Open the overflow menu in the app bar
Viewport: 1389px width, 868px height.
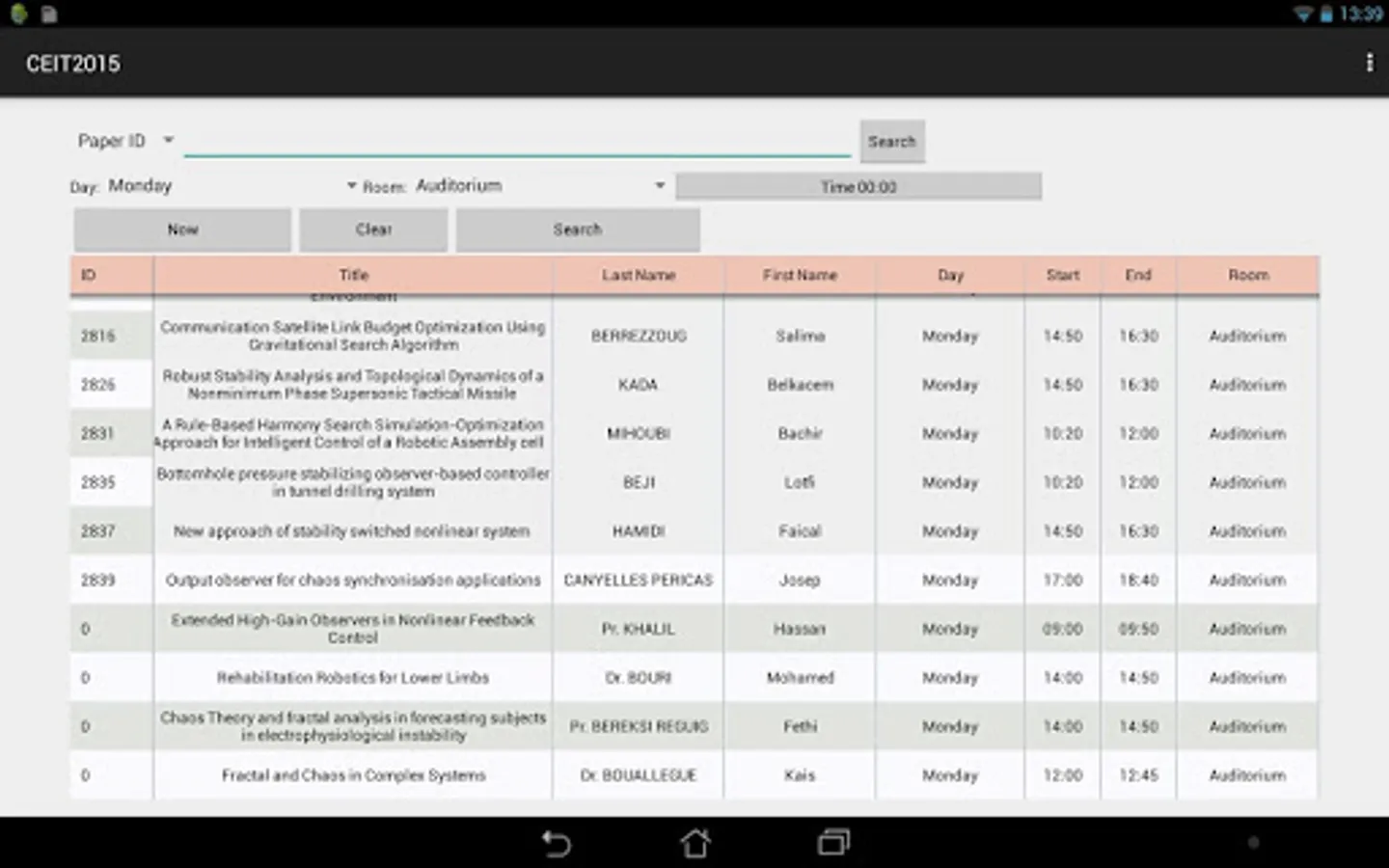1369,63
